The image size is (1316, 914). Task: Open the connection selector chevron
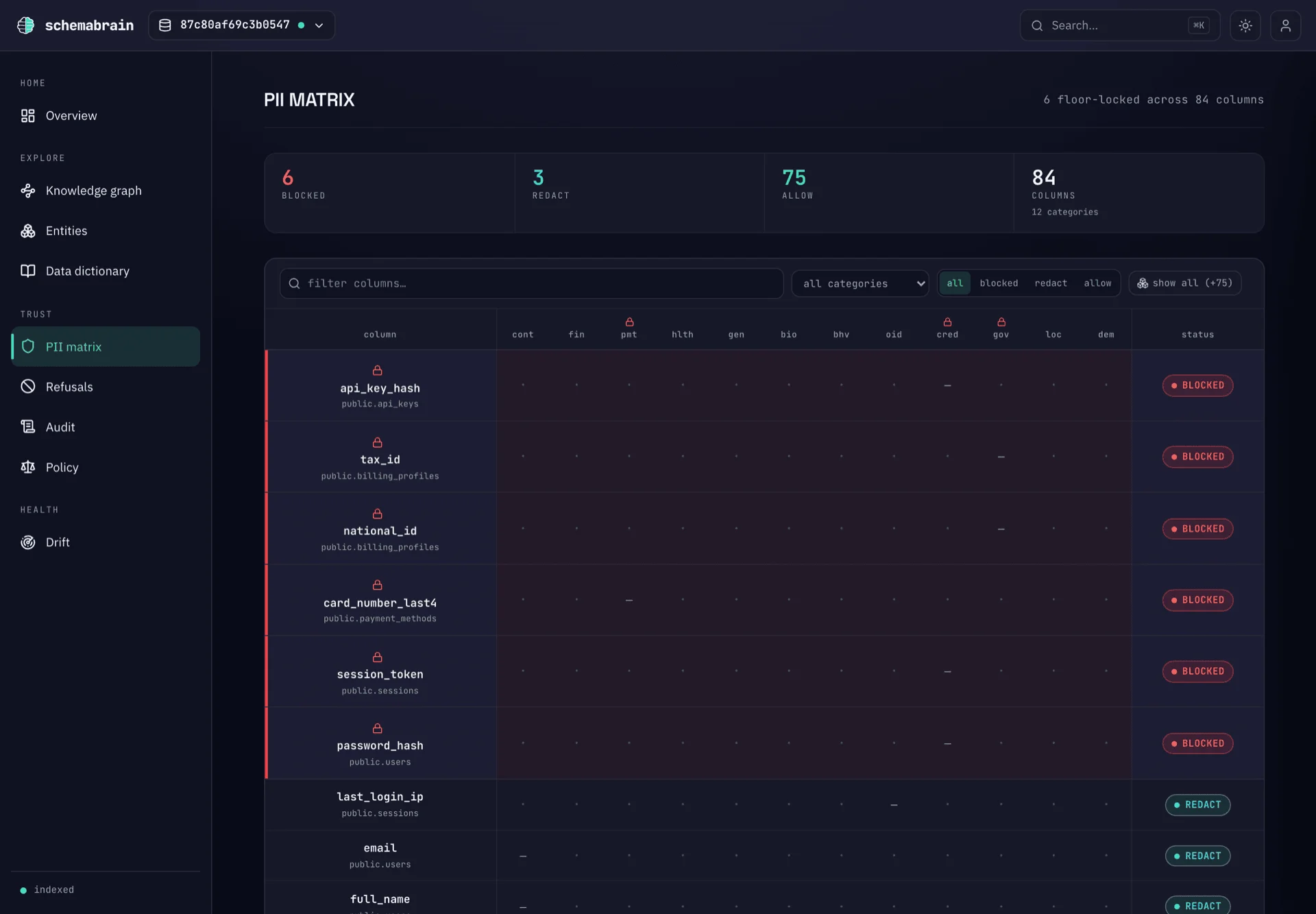coord(319,25)
